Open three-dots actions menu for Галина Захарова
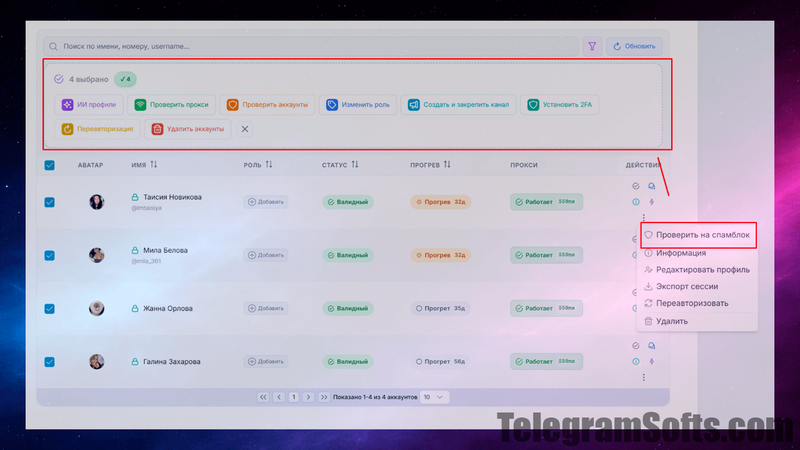This screenshot has height=450, width=800. 644,377
